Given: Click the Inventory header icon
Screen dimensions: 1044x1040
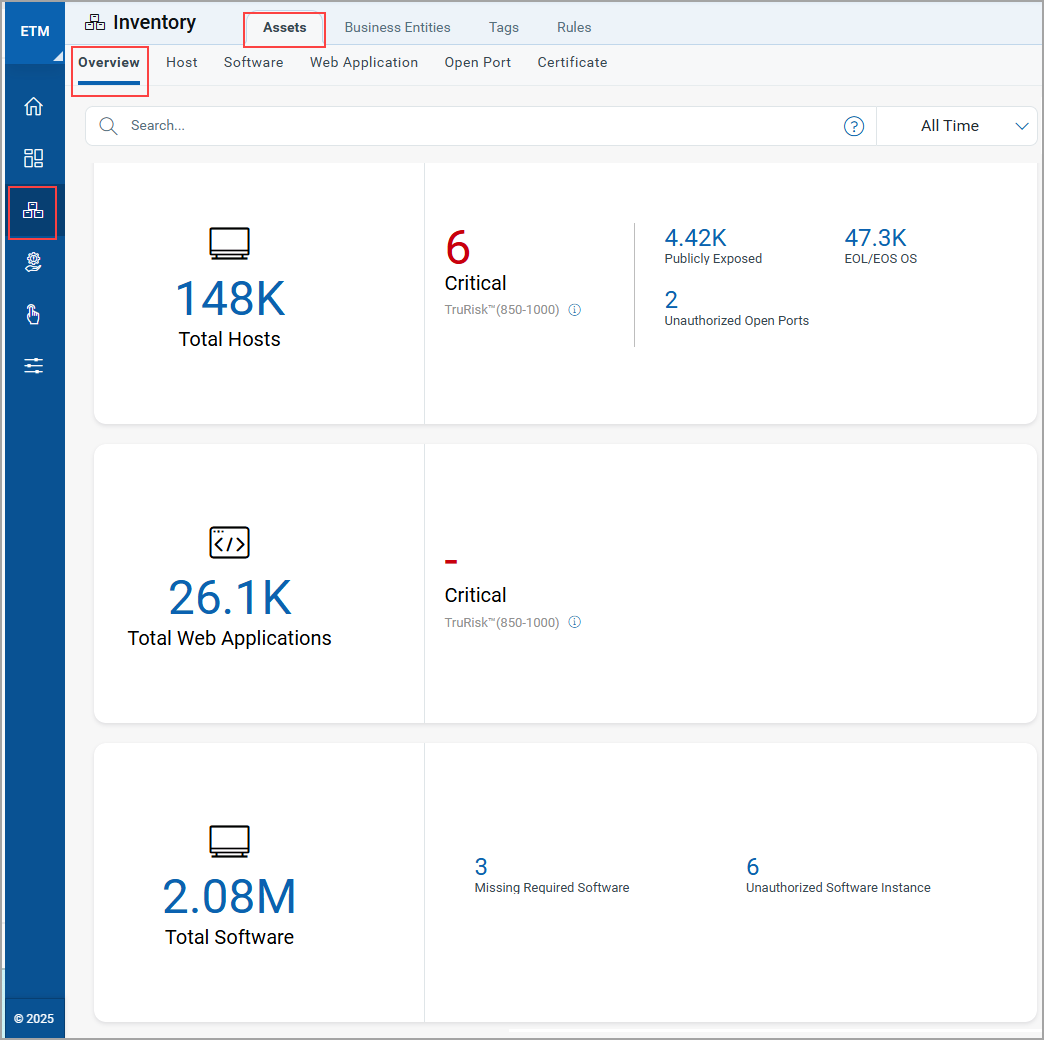Looking at the screenshot, I should tap(95, 23).
